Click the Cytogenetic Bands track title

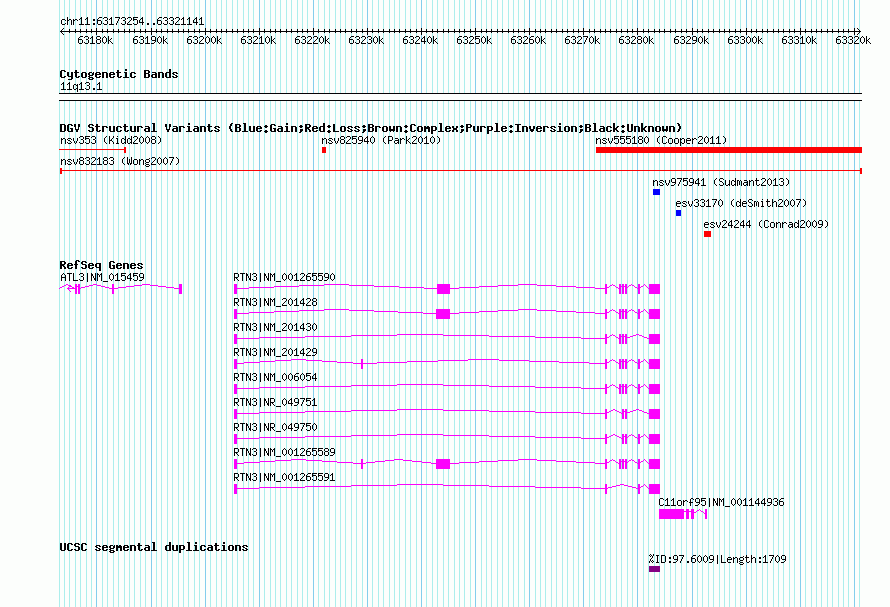pyautogui.click(x=119, y=74)
